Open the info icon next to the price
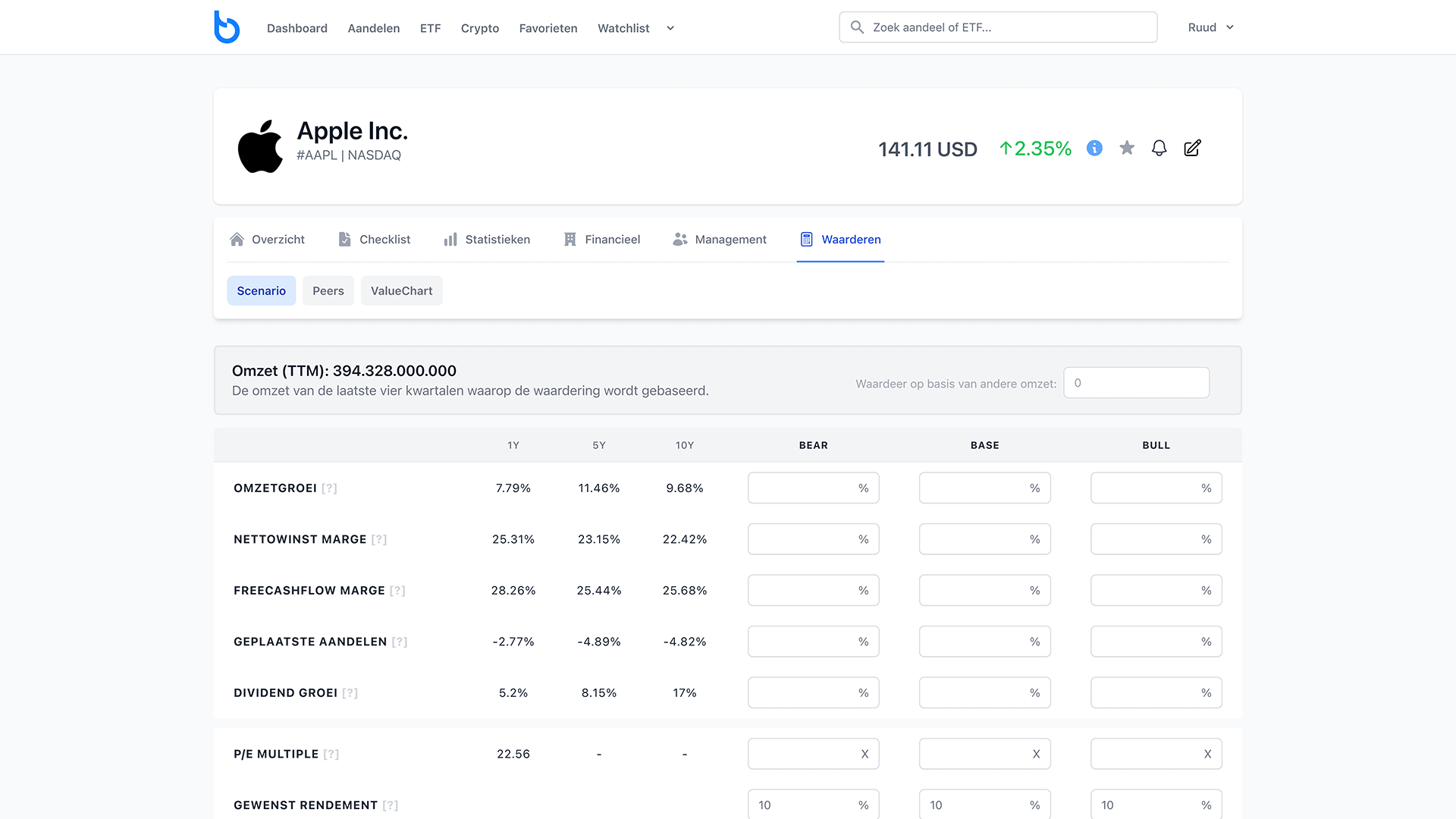Viewport: 1456px width, 819px height. click(1094, 148)
